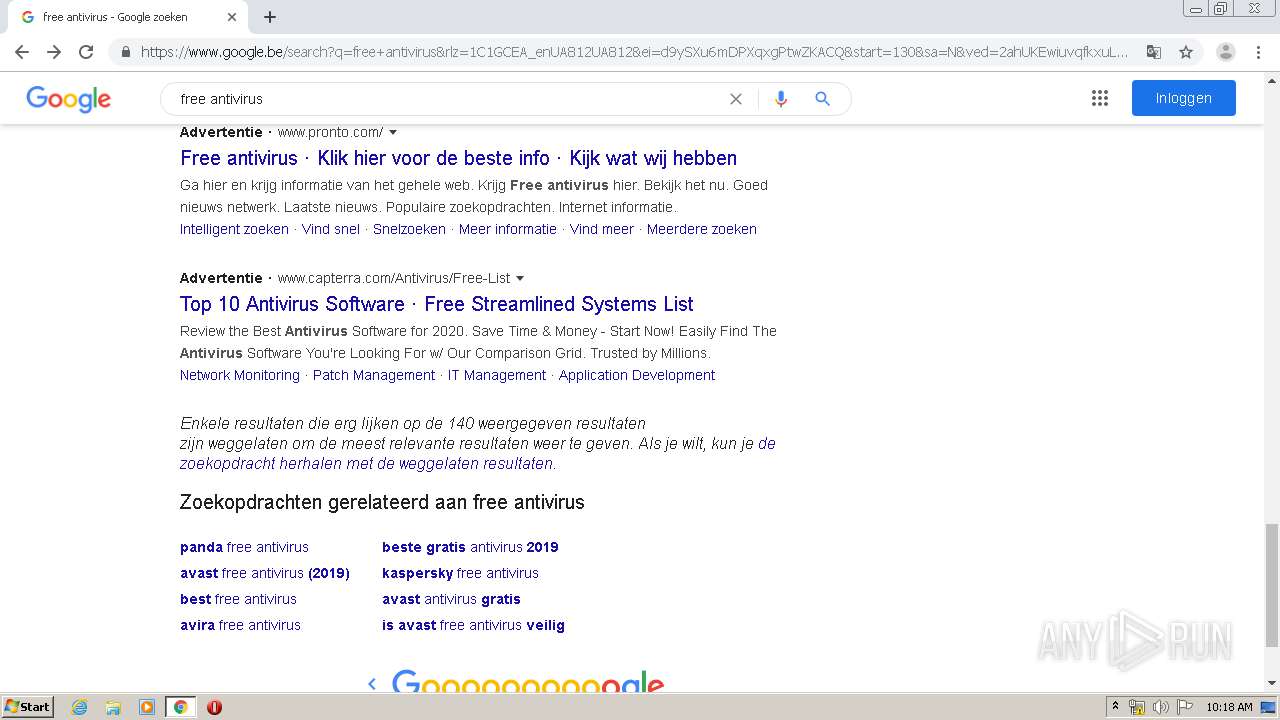Screen dimensions: 1280x720
Task: Go forward with the browser forward arrow
Action: (x=54, y=52)
